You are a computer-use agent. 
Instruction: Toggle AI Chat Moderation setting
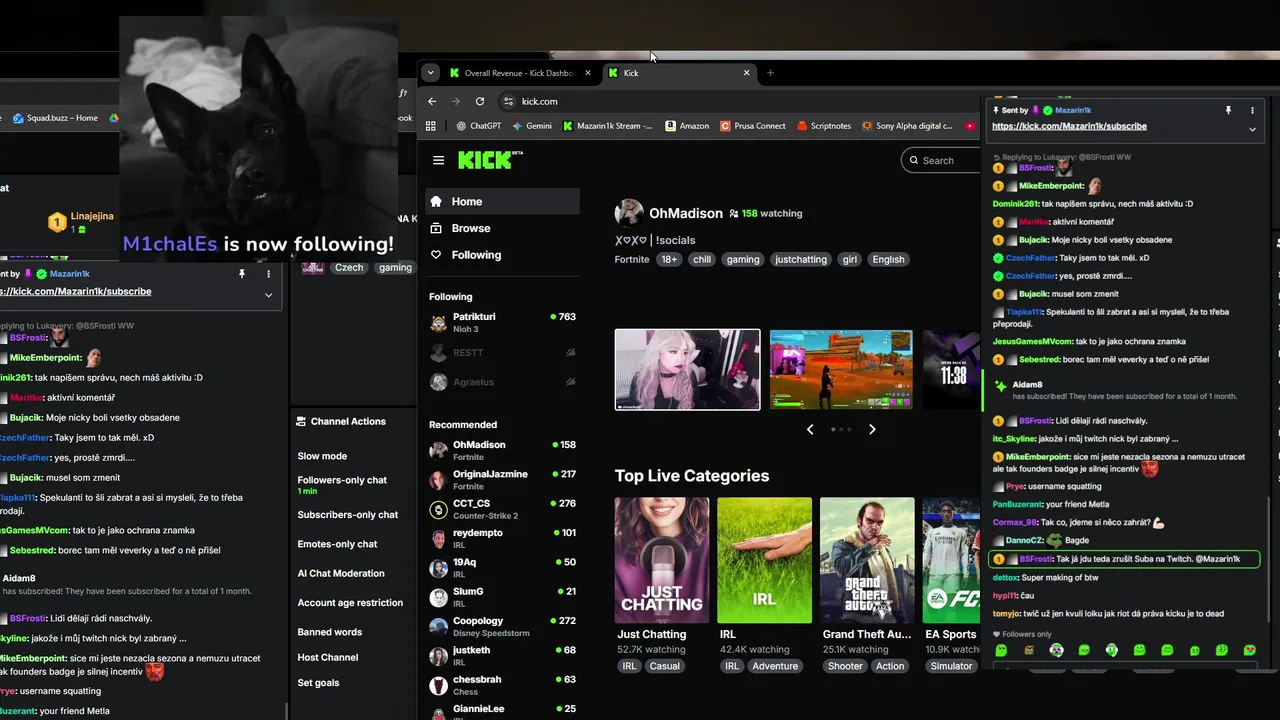(341, 574)
